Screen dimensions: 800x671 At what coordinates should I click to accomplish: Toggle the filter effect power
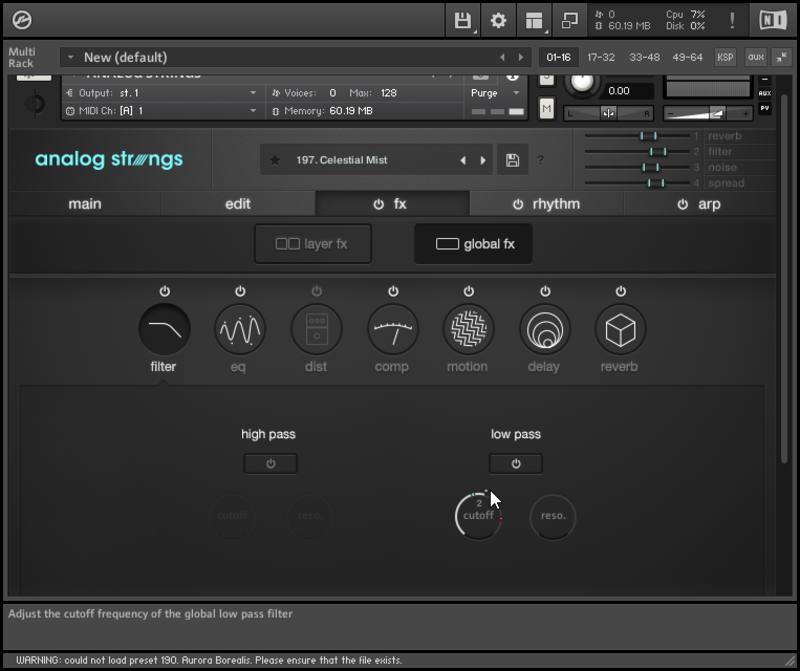click(164, 291)
